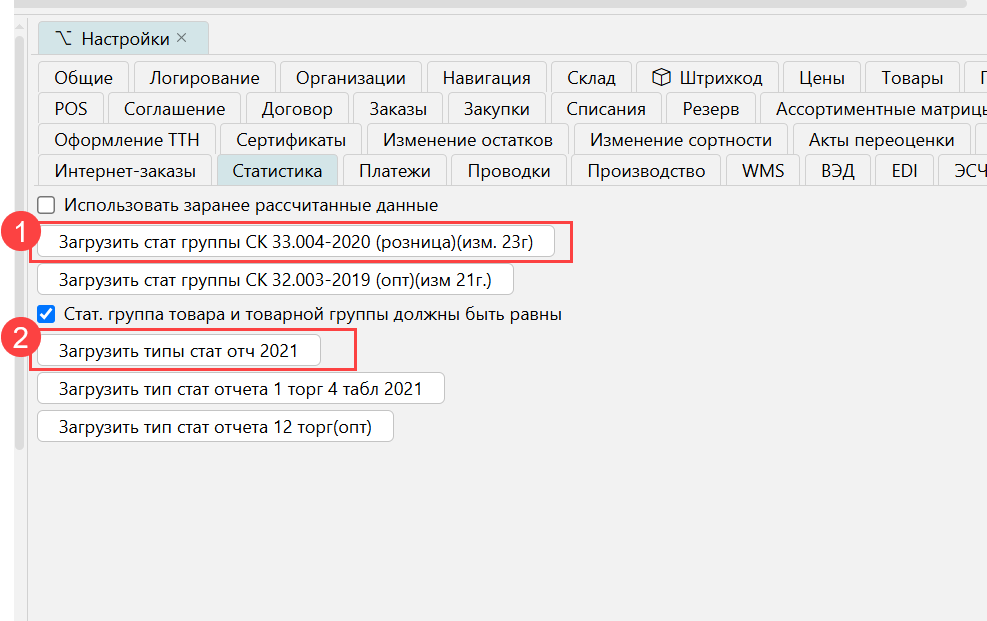This screenshot has width=987, height=621.
Task: Close the Настройки tab
Action: [181, 38]
